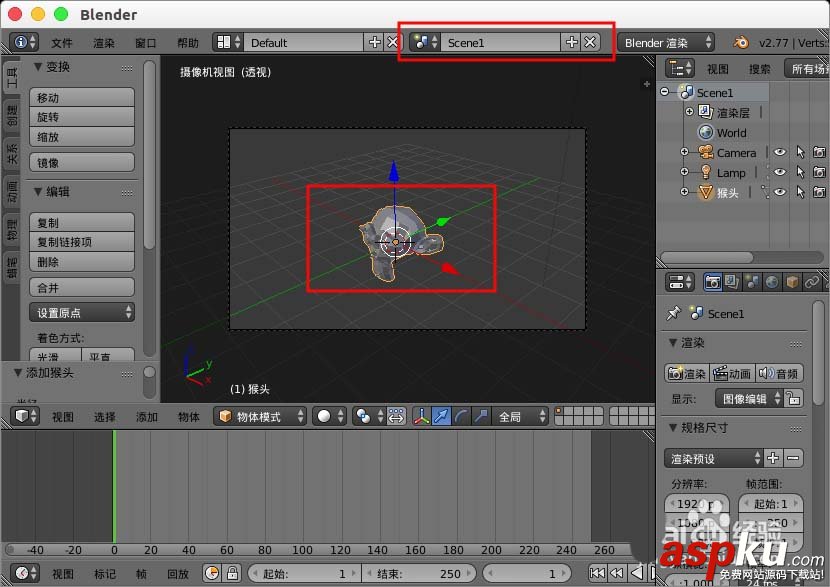Click the Animation (动画) render button
This screenshot has height=587, width=830.
[732, 373]
